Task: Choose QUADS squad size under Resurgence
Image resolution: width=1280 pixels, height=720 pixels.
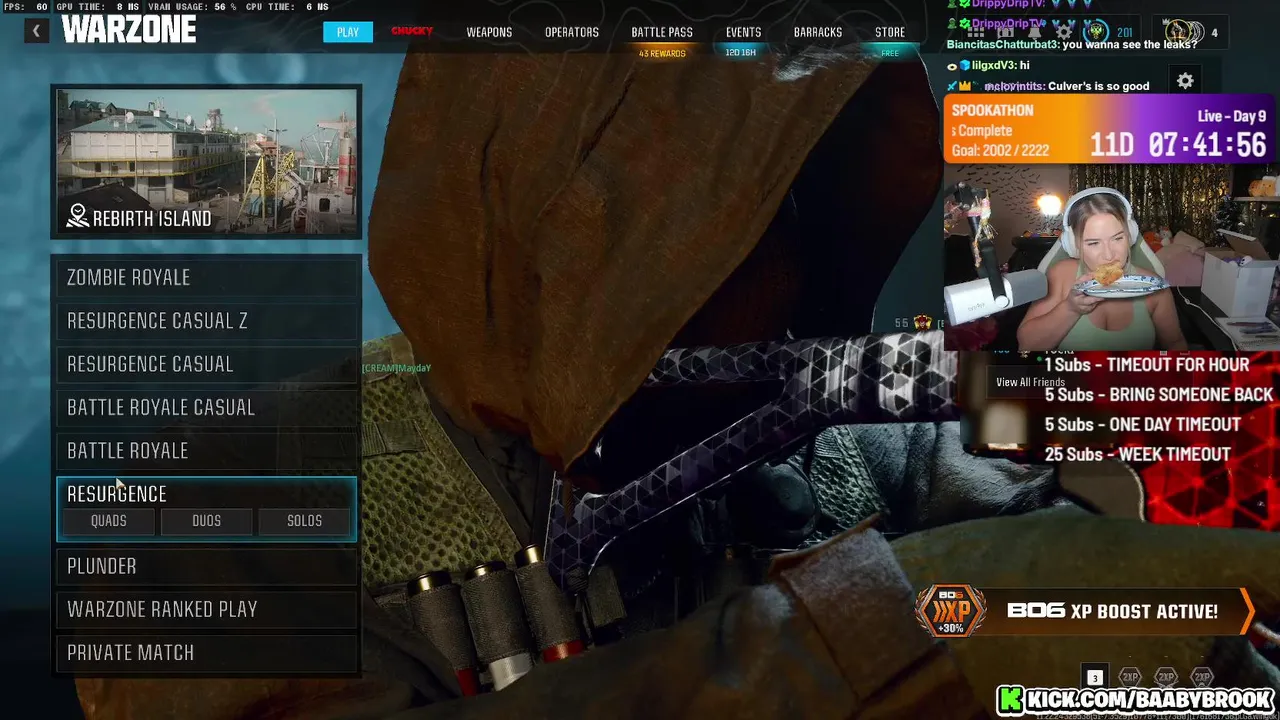Action: 109,521
